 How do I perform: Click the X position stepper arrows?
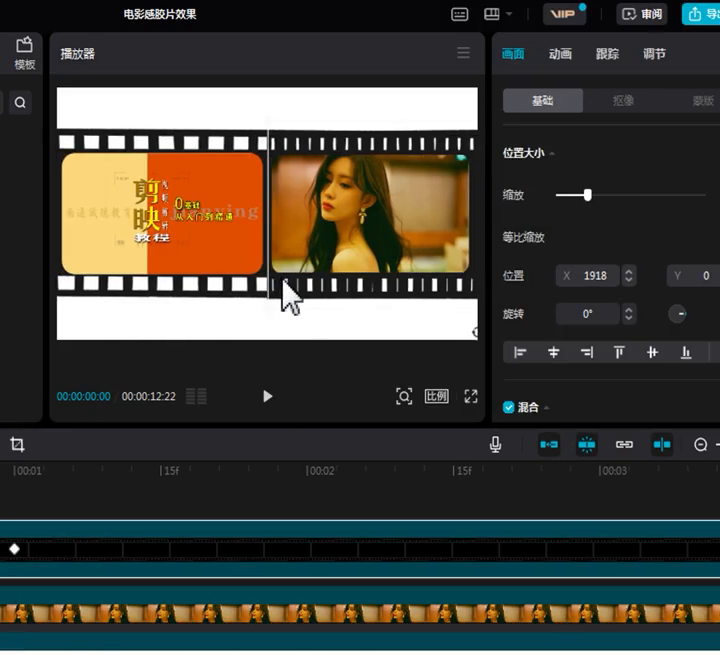pos(629,276)
